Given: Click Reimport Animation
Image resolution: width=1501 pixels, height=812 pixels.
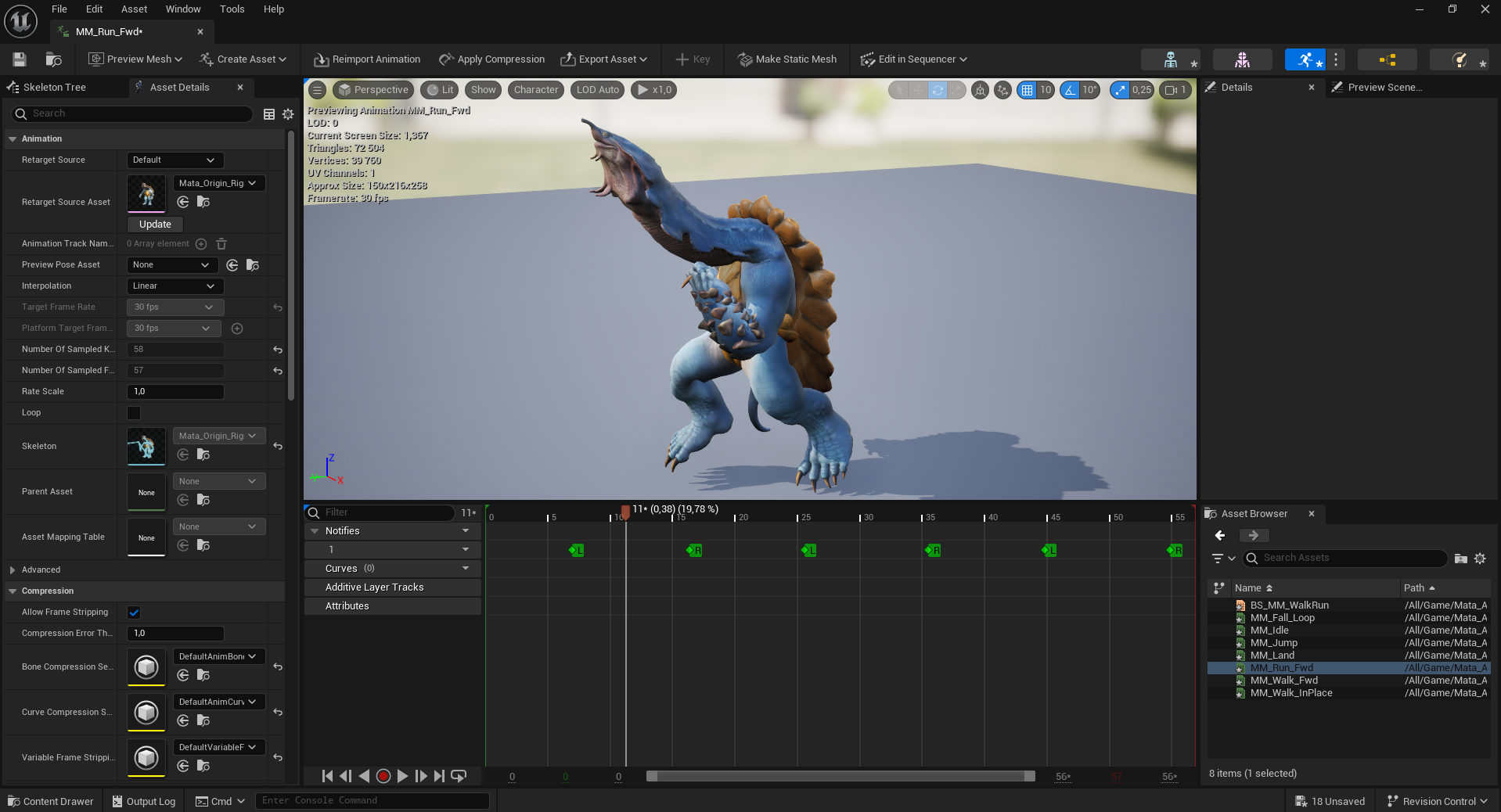Looking at the screenshot, I should pyautogui.click(x=367, y=59).
